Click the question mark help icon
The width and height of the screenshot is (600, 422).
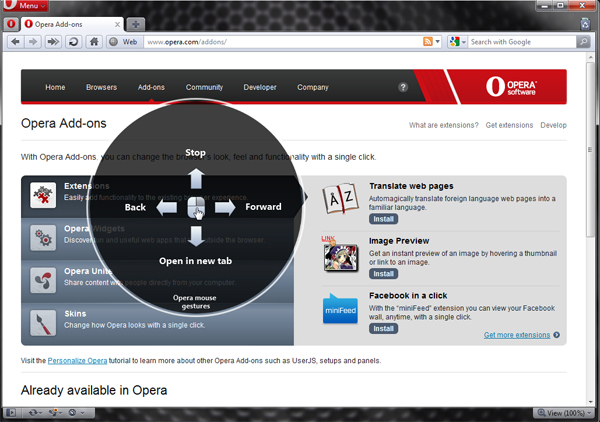pyautogui.click(x=403, y=87)
